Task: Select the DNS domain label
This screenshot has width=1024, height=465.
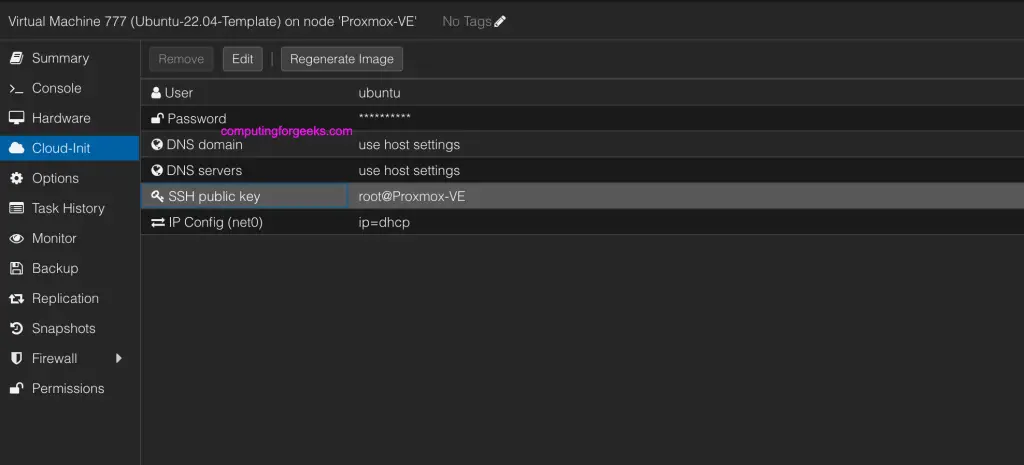Action: (x=204, y=144)
